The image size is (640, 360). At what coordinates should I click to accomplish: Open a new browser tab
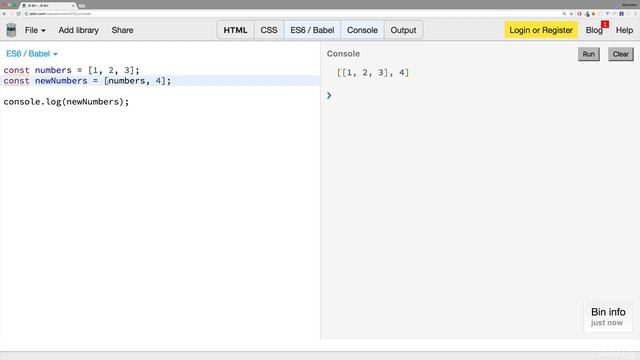pos(82,6)
